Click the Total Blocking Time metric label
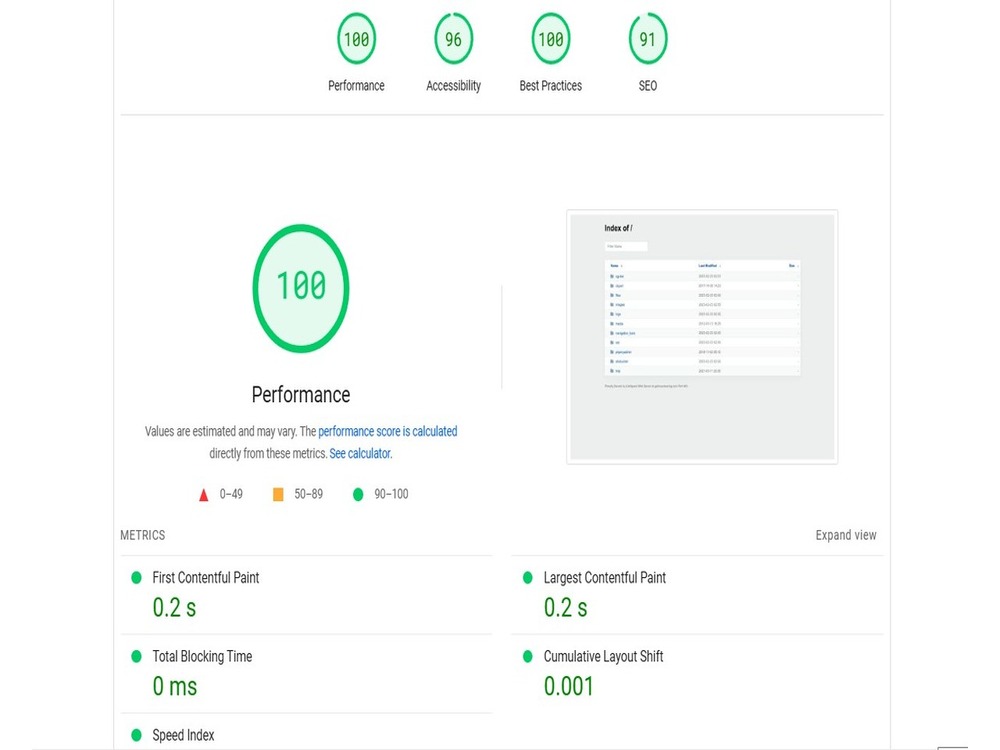The width and height of the screenshot is (1000, 750). click(202, 656)
